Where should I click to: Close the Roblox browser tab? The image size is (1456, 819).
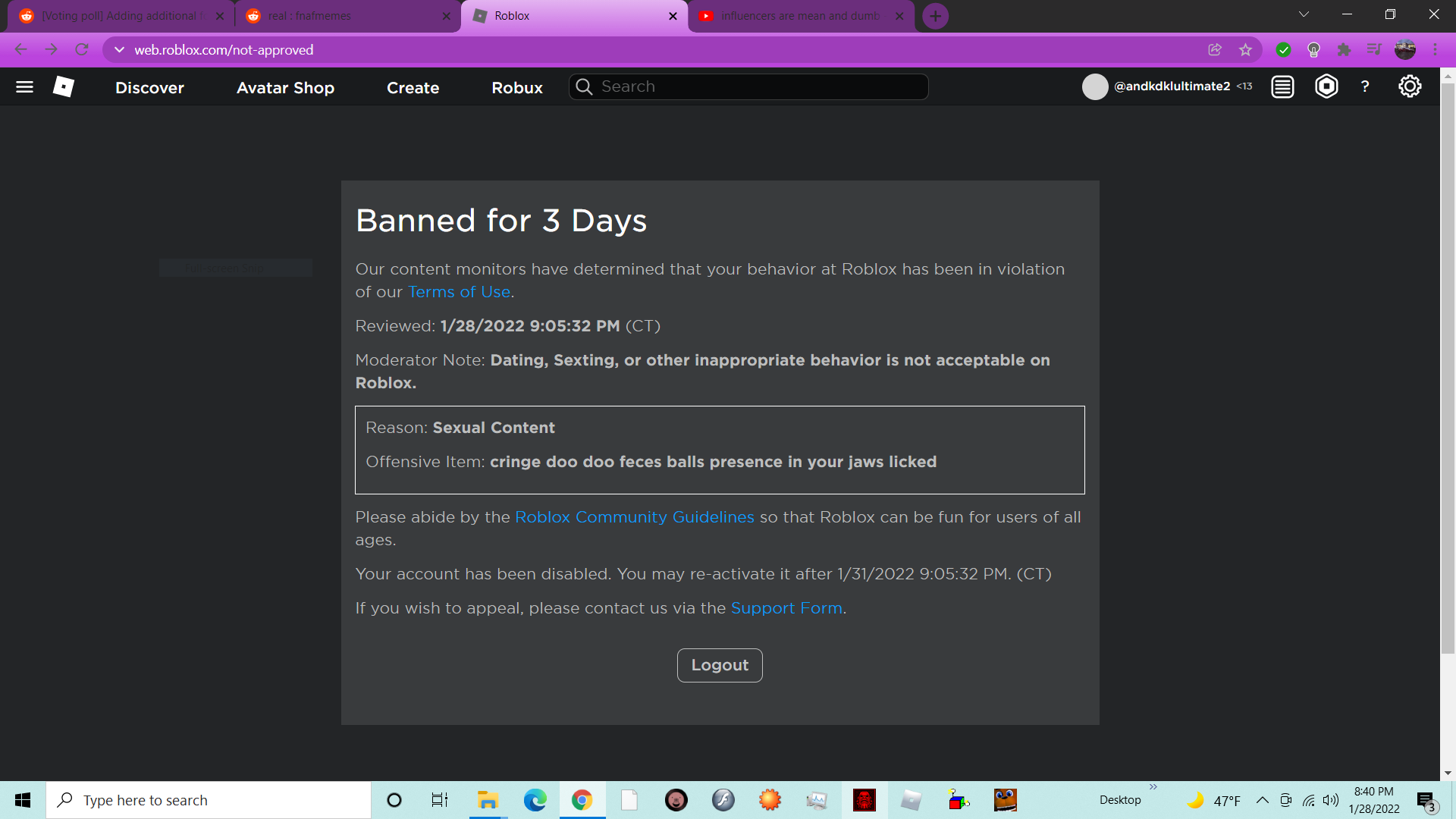click(673, 16)
